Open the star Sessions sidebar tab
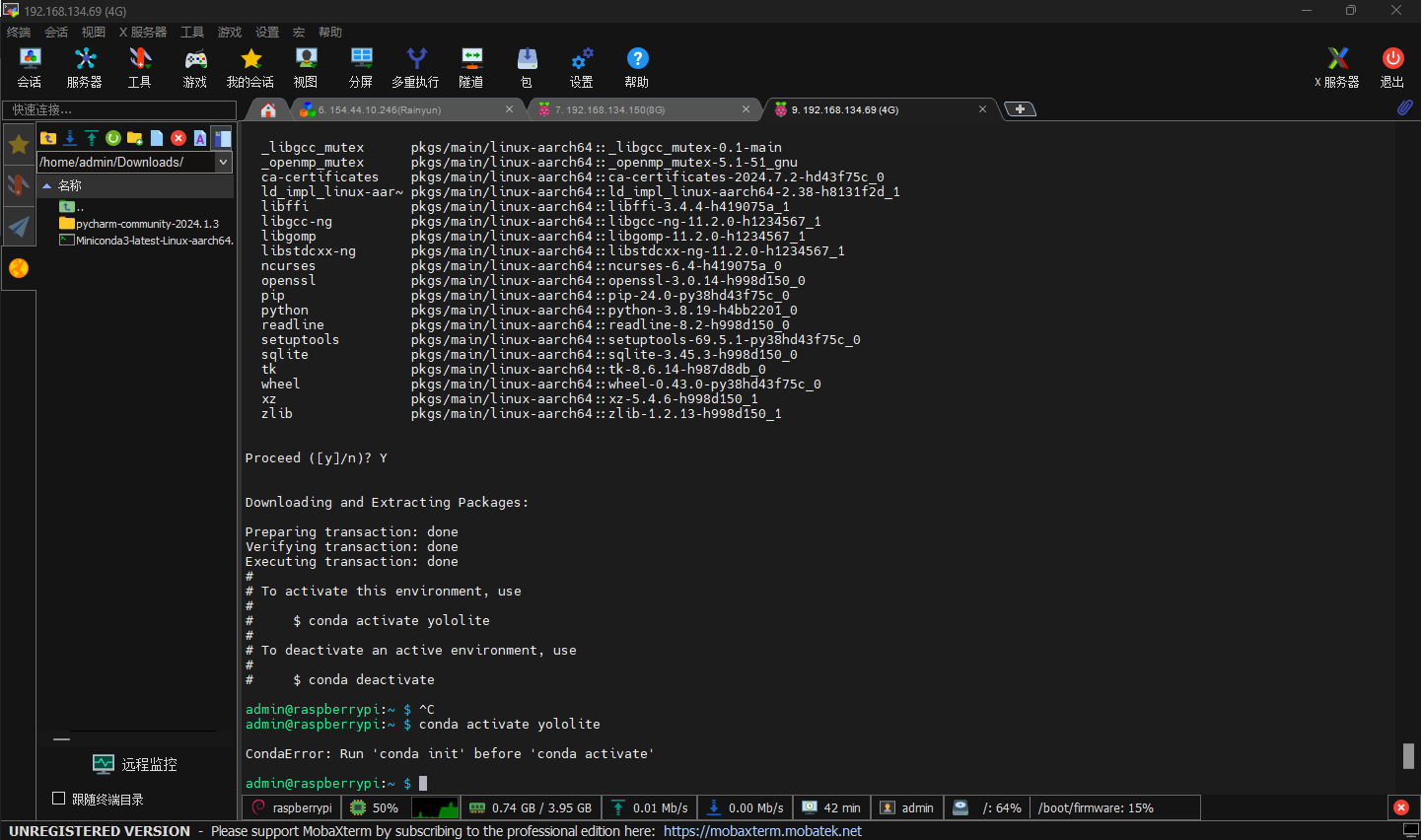Screen dimensions: 1422x840 19,145
